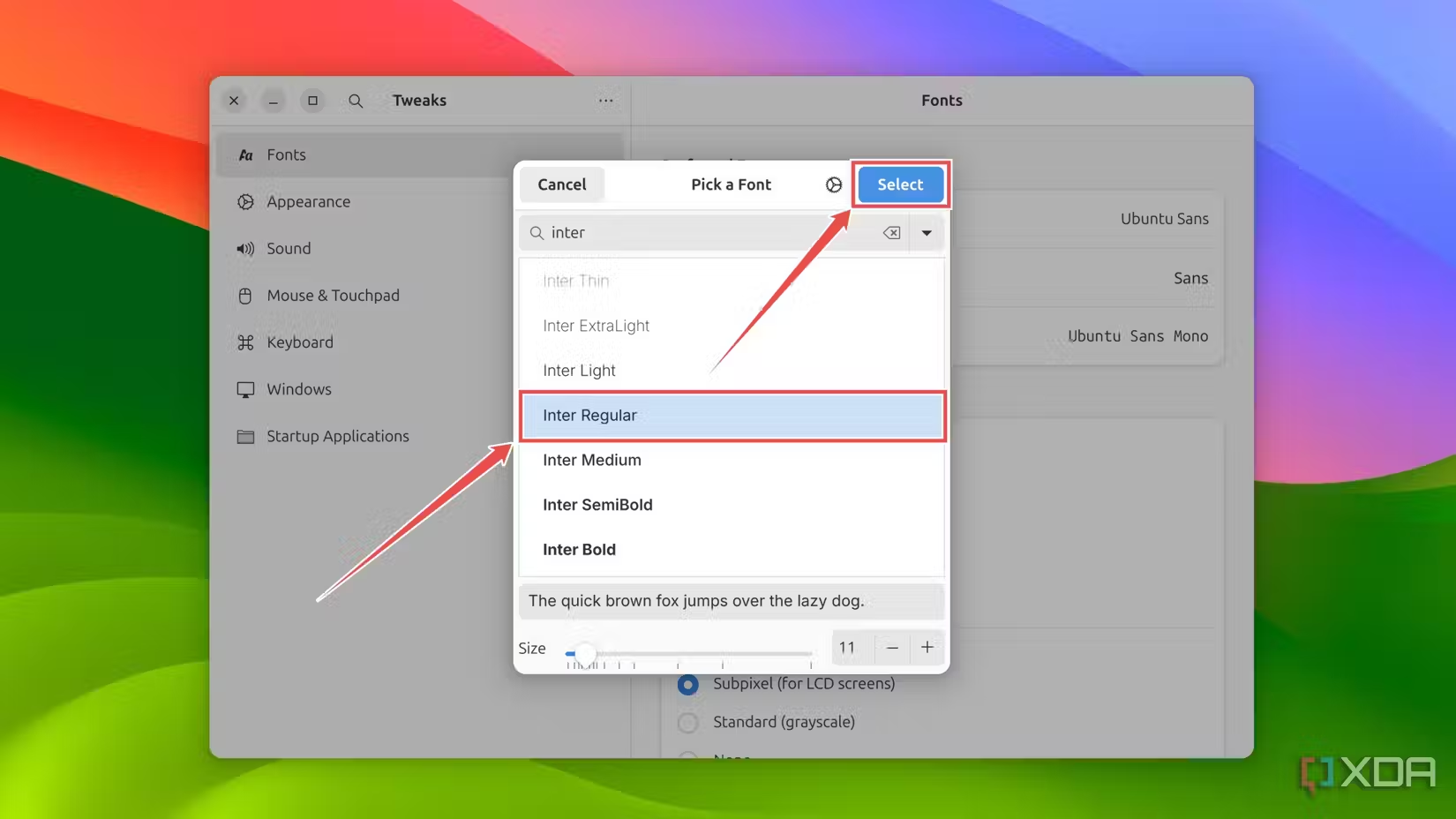This screenshot has width=1456, height=819.
Task: Choose Inter Medium from the font list
Action: (x=592, y=460)
